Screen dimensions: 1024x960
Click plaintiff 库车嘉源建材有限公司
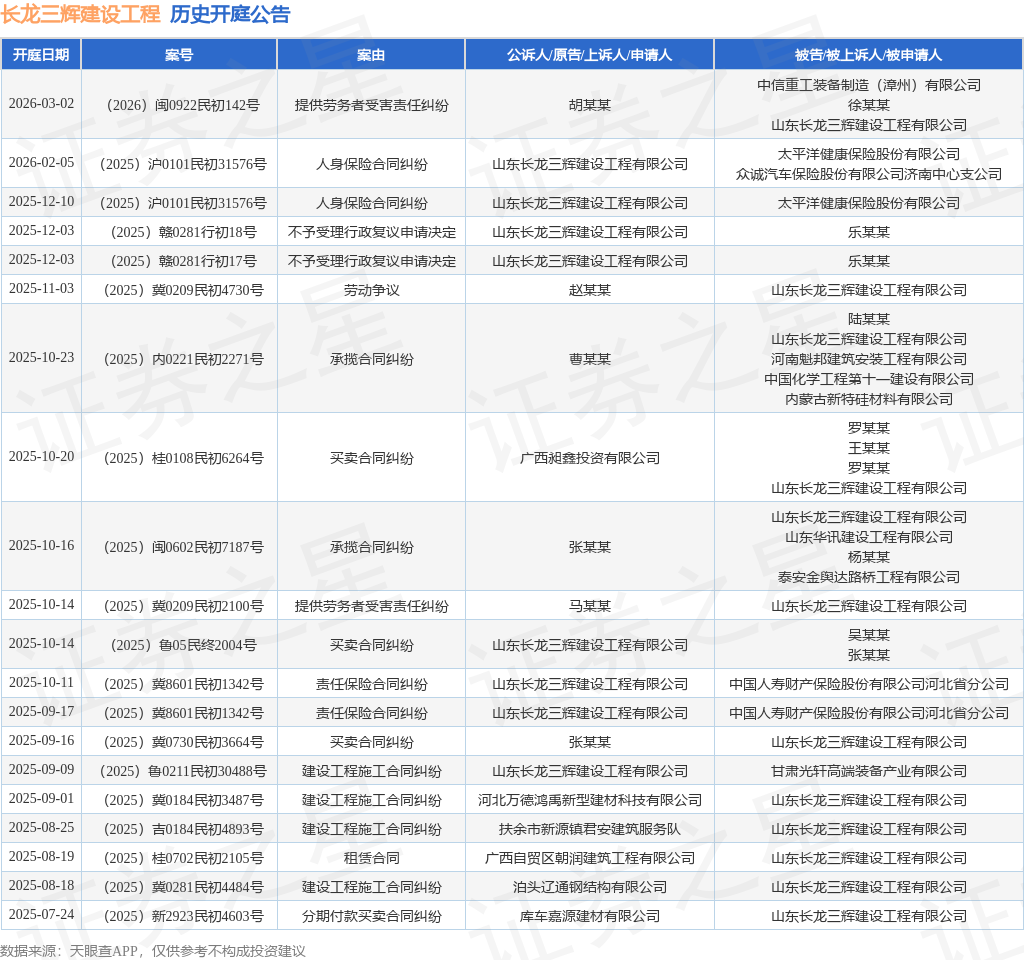pos(589,916)
